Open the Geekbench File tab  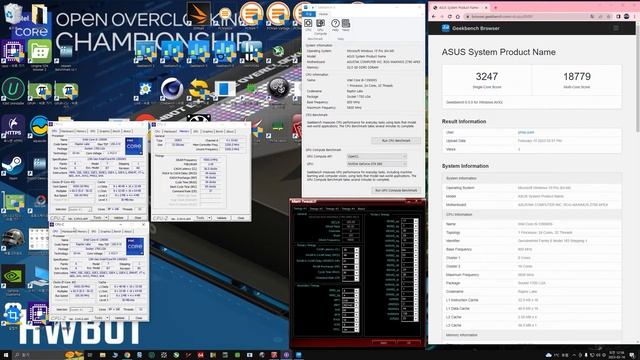click(309, 14)
